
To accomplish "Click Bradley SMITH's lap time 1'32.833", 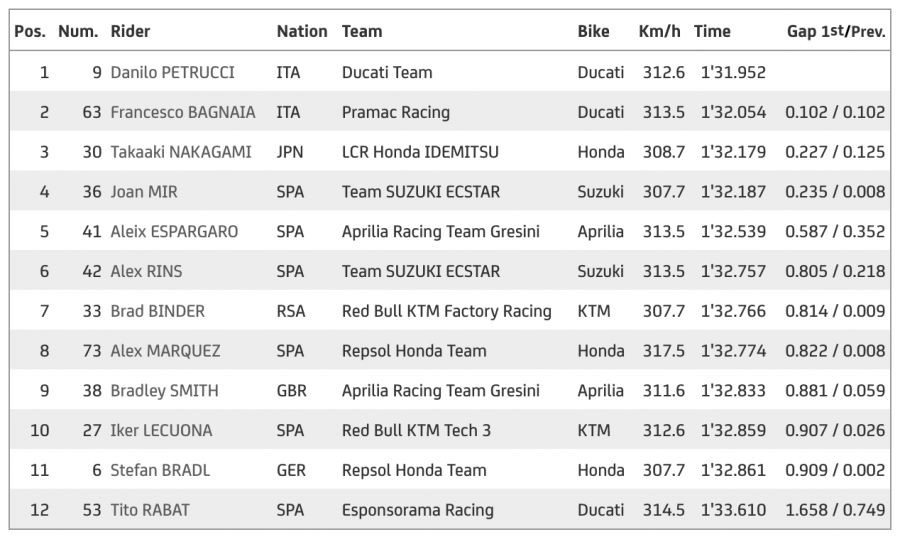I will coord(733,391).
